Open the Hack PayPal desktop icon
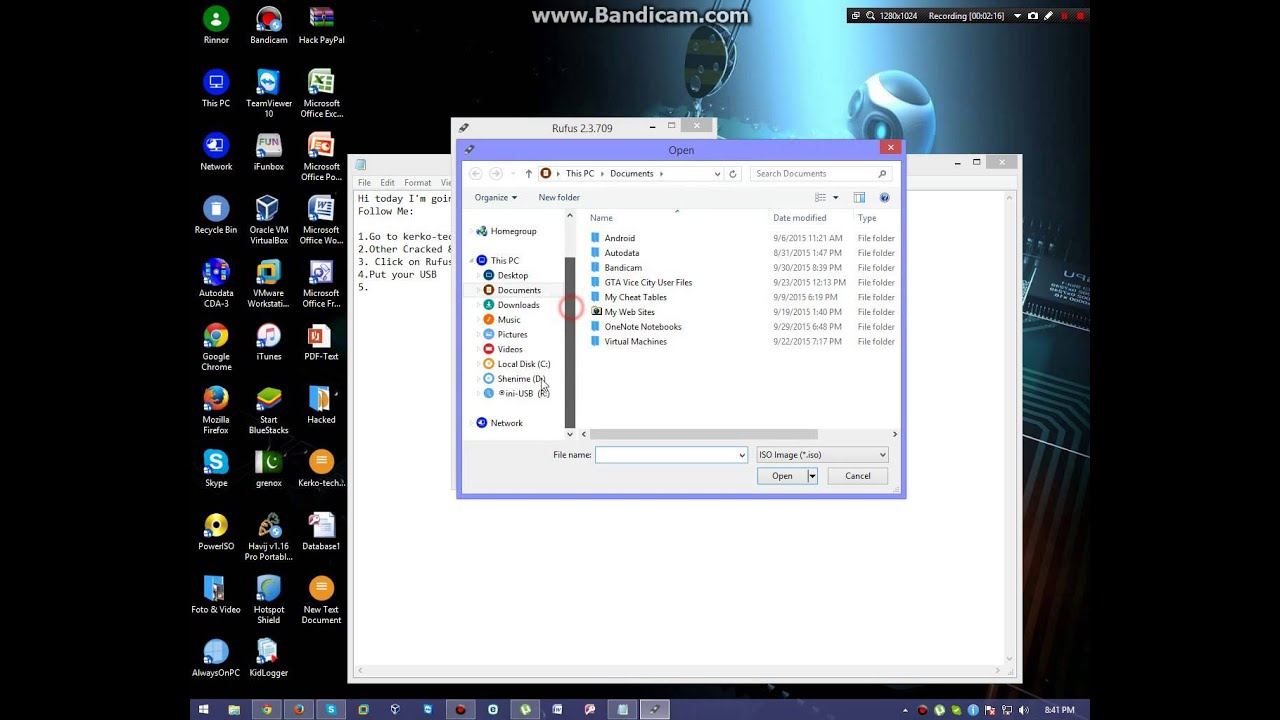Screen dimensions: 1280x720 click(321, 26)
